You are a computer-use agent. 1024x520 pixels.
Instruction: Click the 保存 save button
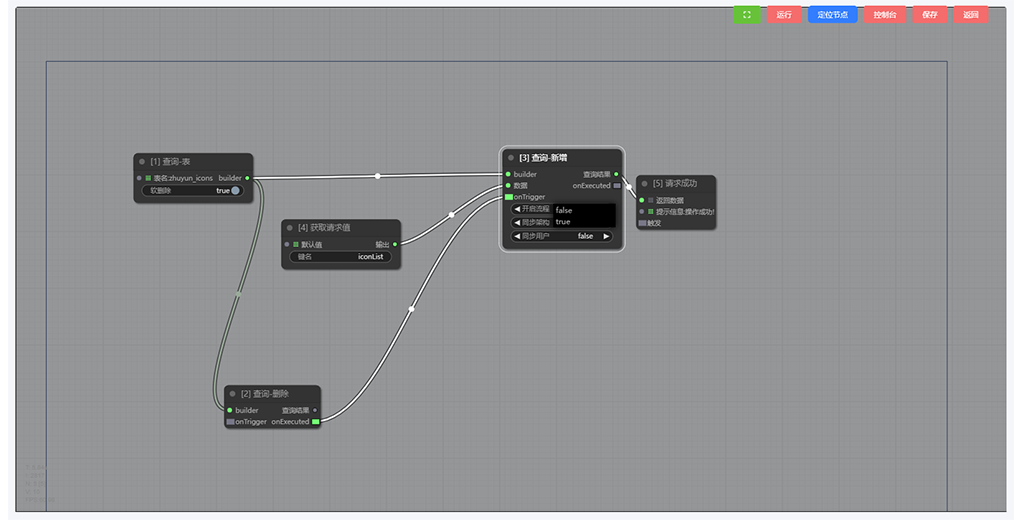coord(930,14)
